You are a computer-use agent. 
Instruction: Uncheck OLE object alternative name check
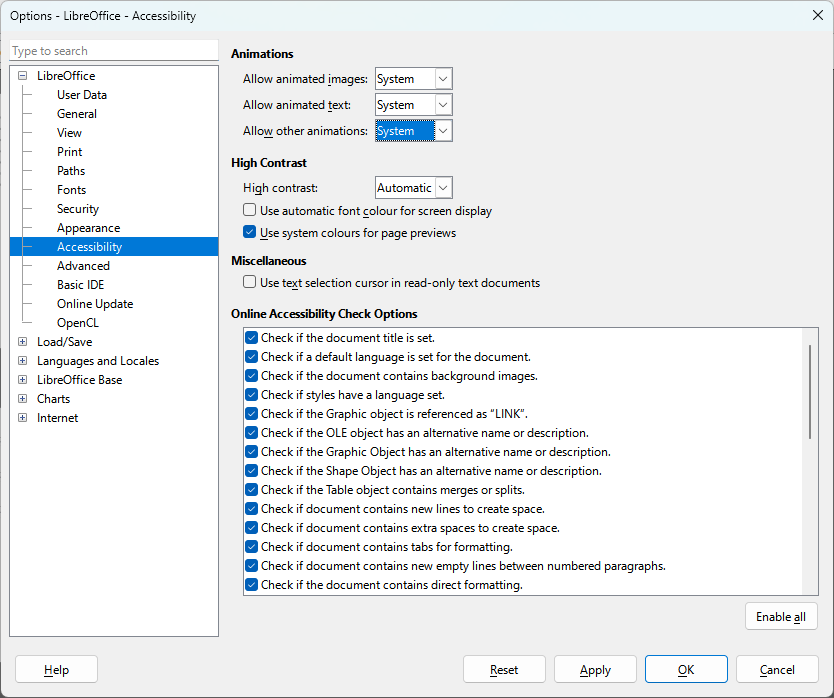coord(252,433)
